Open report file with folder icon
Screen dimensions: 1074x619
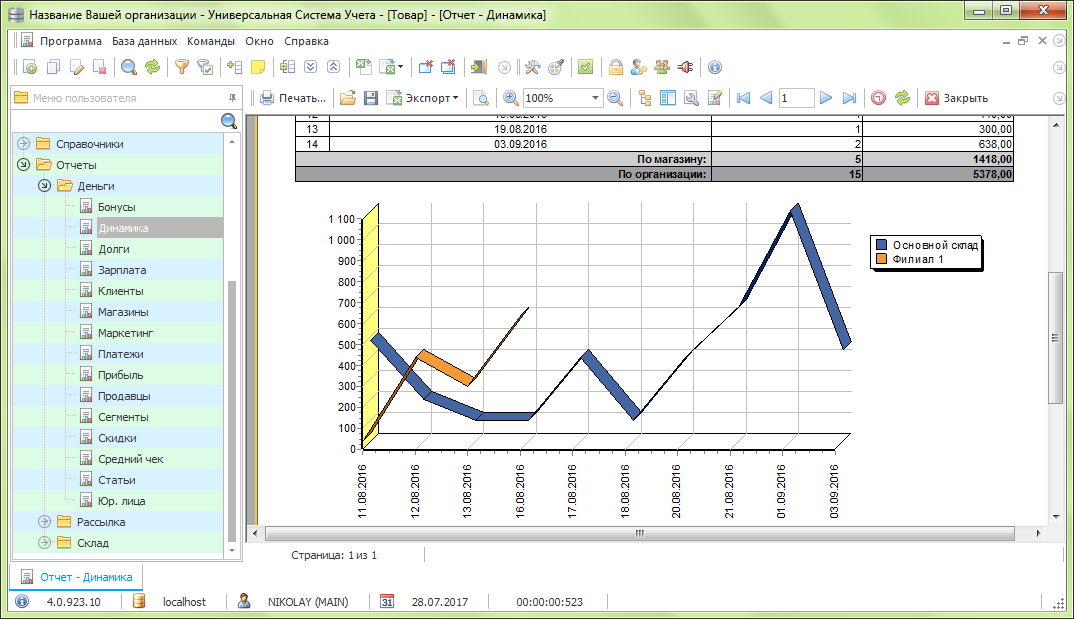click(348, 98)
